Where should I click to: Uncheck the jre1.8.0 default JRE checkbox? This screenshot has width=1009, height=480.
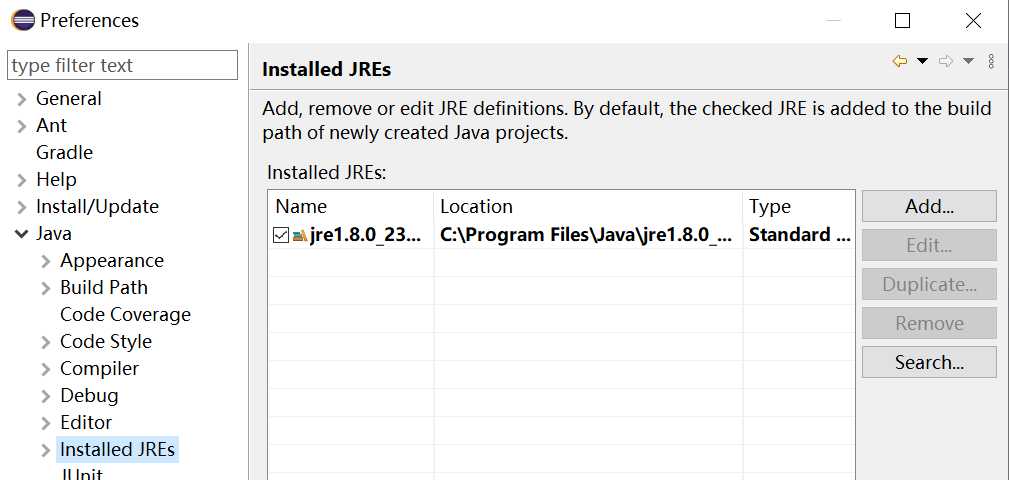coord(281,235)
